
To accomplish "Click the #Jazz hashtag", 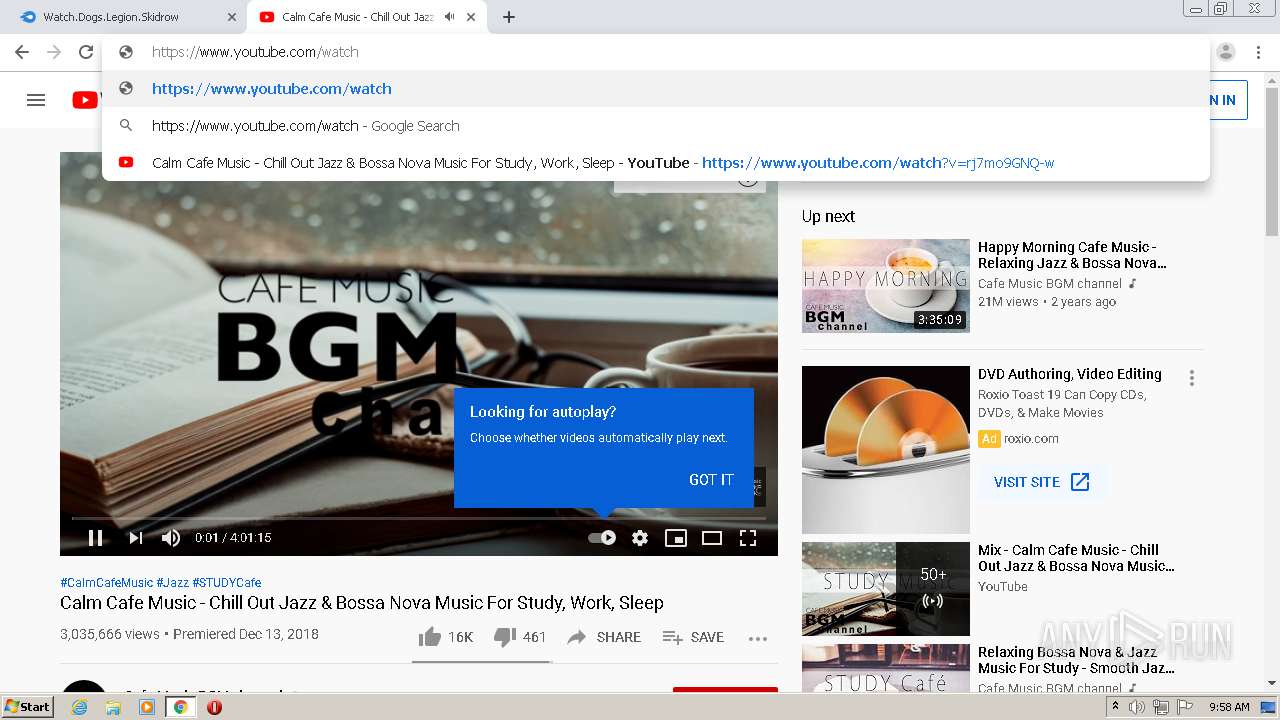I will click(172, 582).
